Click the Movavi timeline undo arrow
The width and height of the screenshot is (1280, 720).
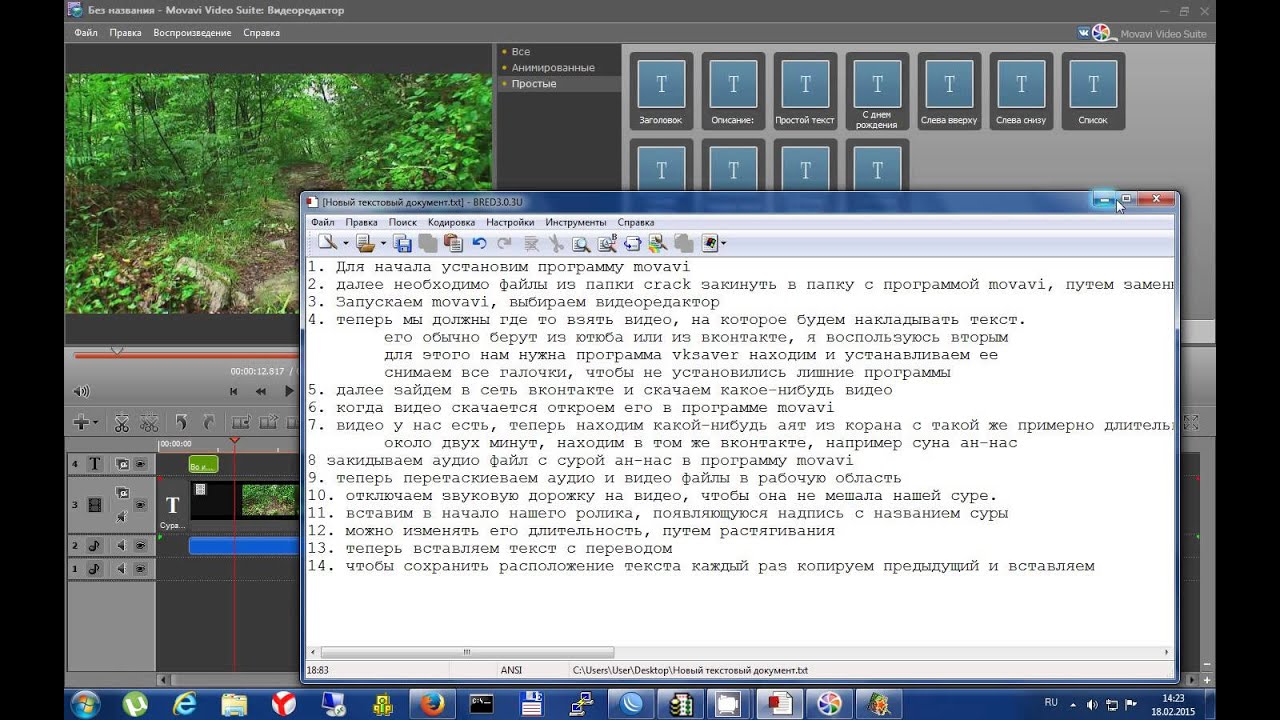click(181, 423)
